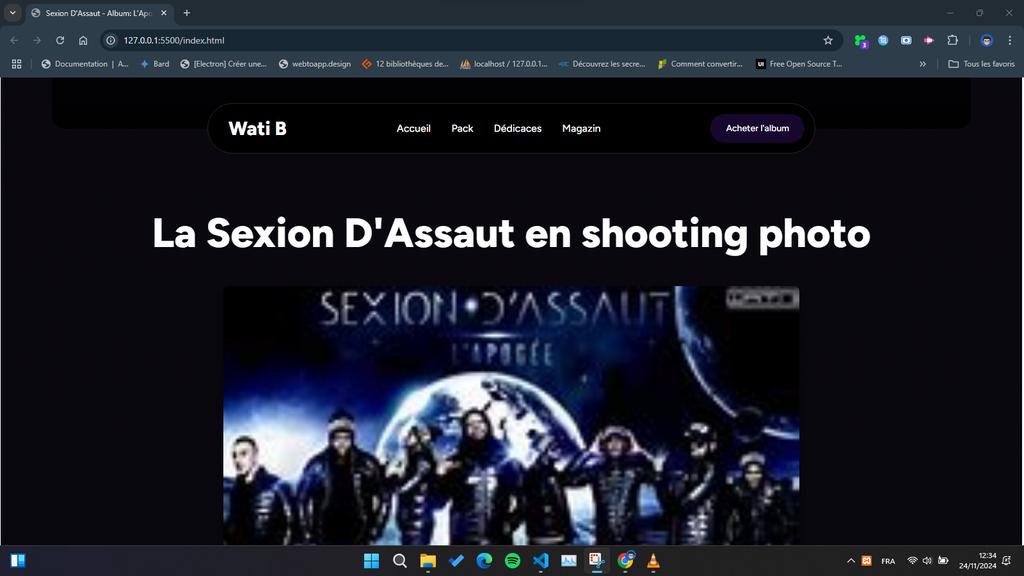Screen dimensions: 1024x576
Task: Open the Photos app in taskbar
Action: (x=569, y=561)
